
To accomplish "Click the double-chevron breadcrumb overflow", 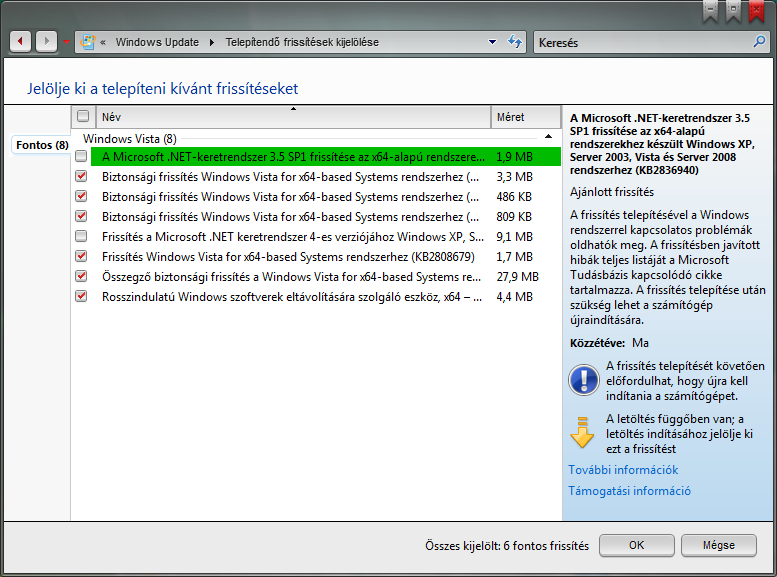I will pyautogui.click(x=103, y=43).
